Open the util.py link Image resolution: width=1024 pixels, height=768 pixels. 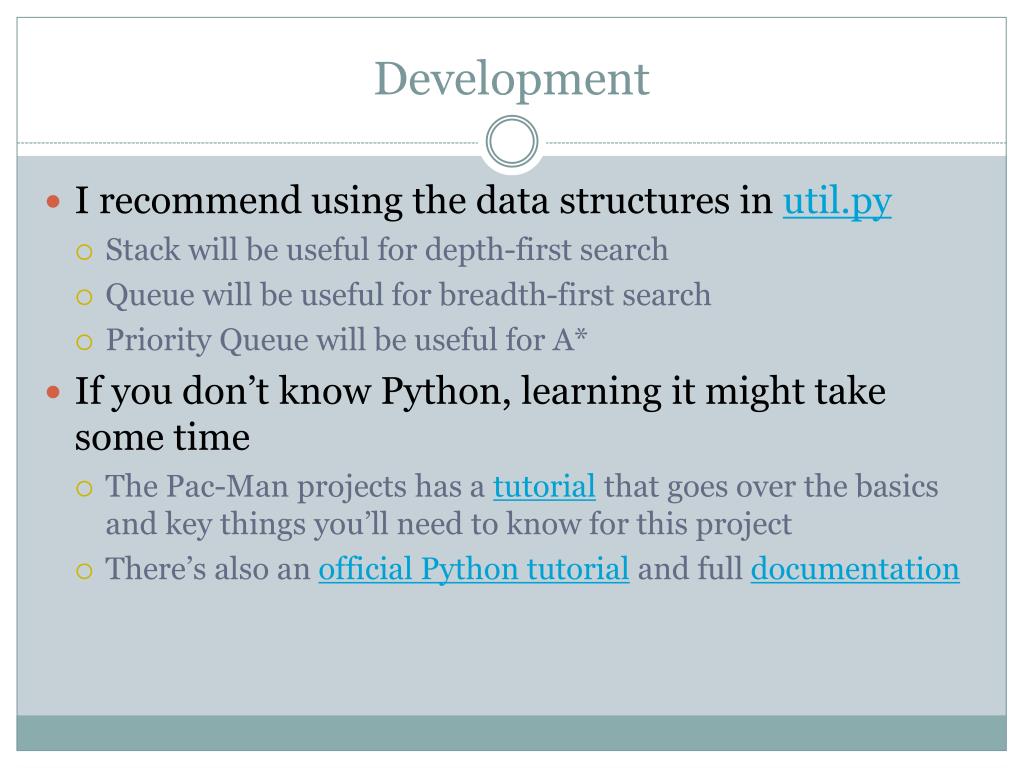pyautogui.click(x=837, y=201)
